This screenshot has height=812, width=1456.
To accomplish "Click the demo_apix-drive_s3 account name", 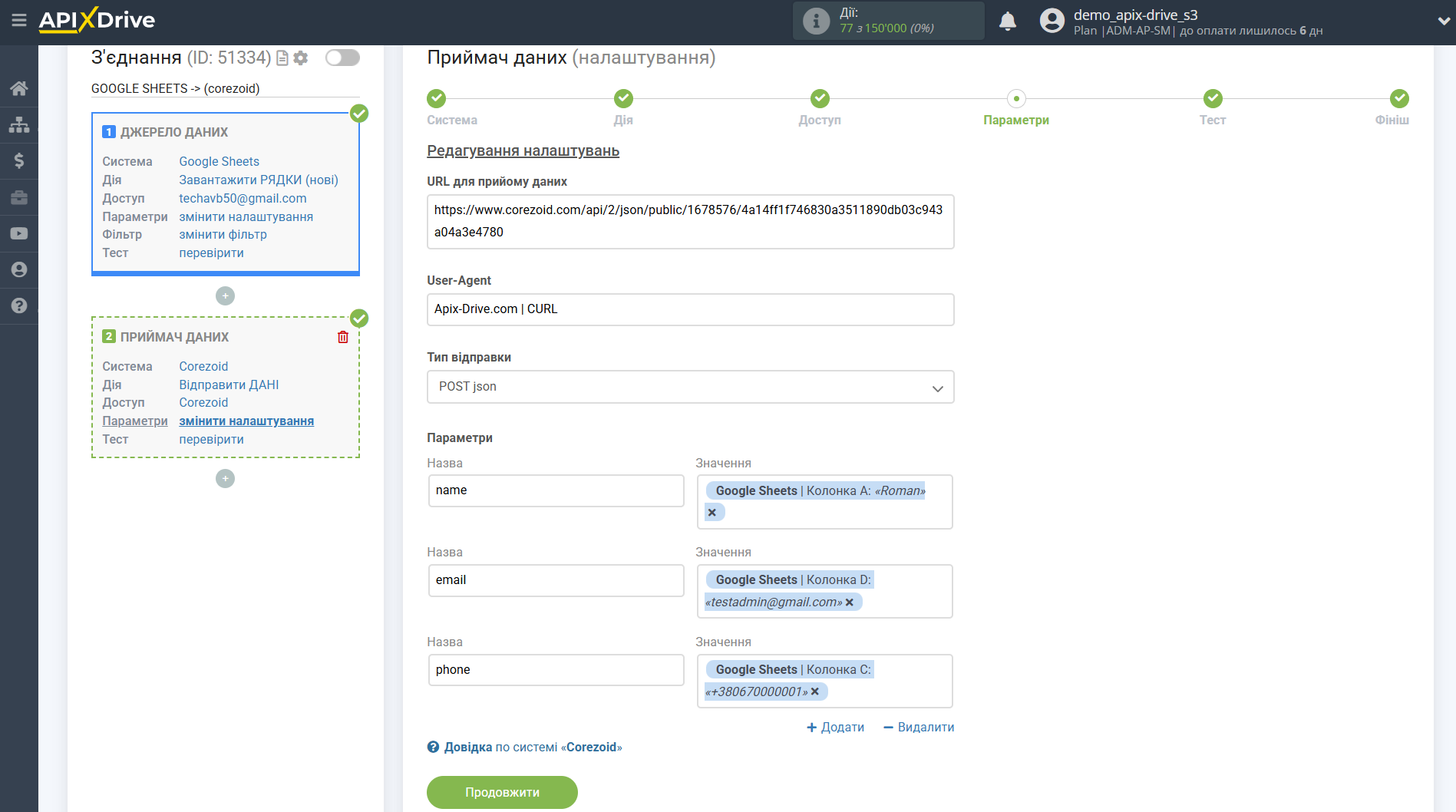I will [1135, 15].
